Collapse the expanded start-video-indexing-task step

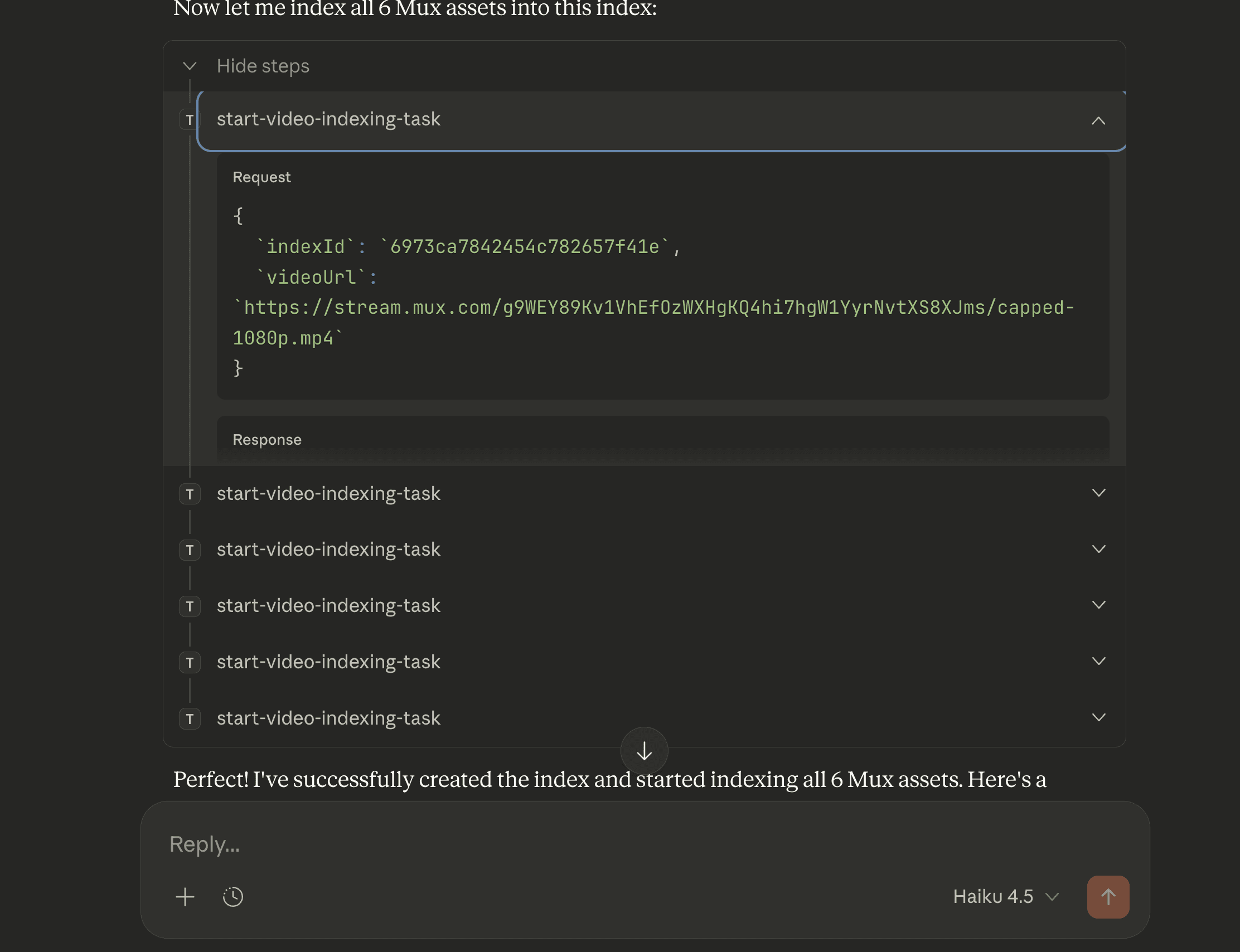[1098, 120]
